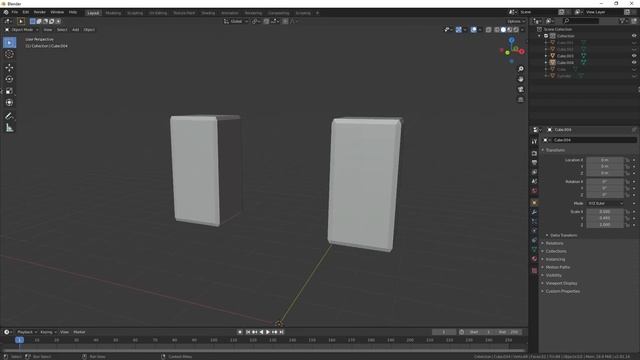Switch to the Sculpting workspace tab
The width and height of the screenshot is (640, 360).
[x=135, y=13]
